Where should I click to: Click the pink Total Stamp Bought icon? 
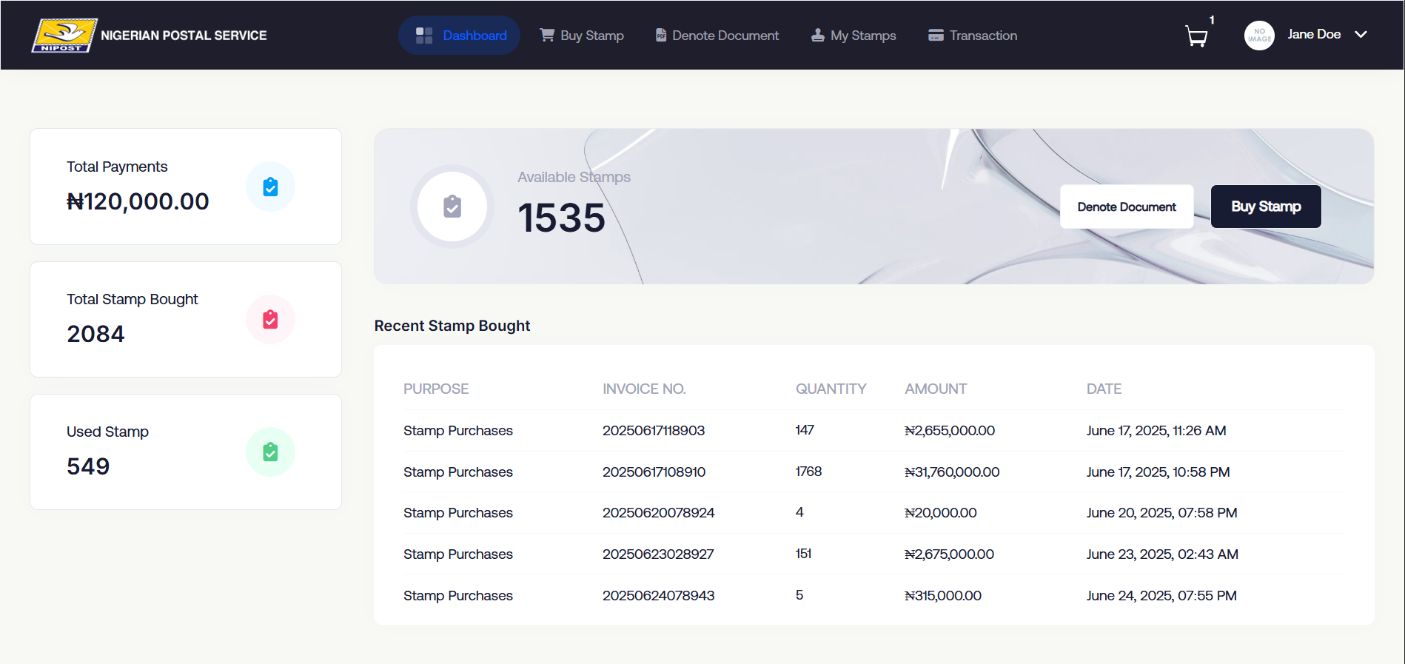(270, 319)
